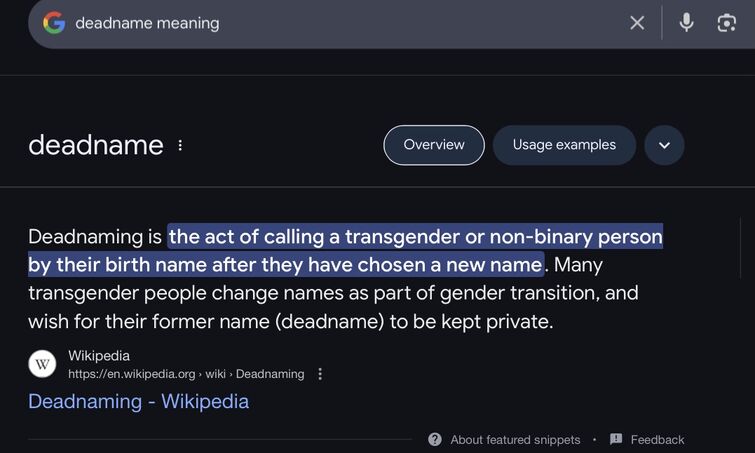Open the Wikipedia site name label
Screen dimensions: 755x453
point(99,356)
